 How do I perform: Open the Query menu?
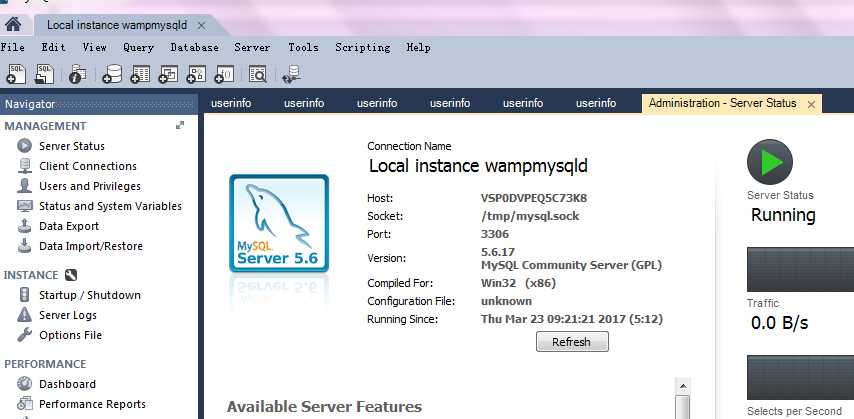[x=138, y=48]
